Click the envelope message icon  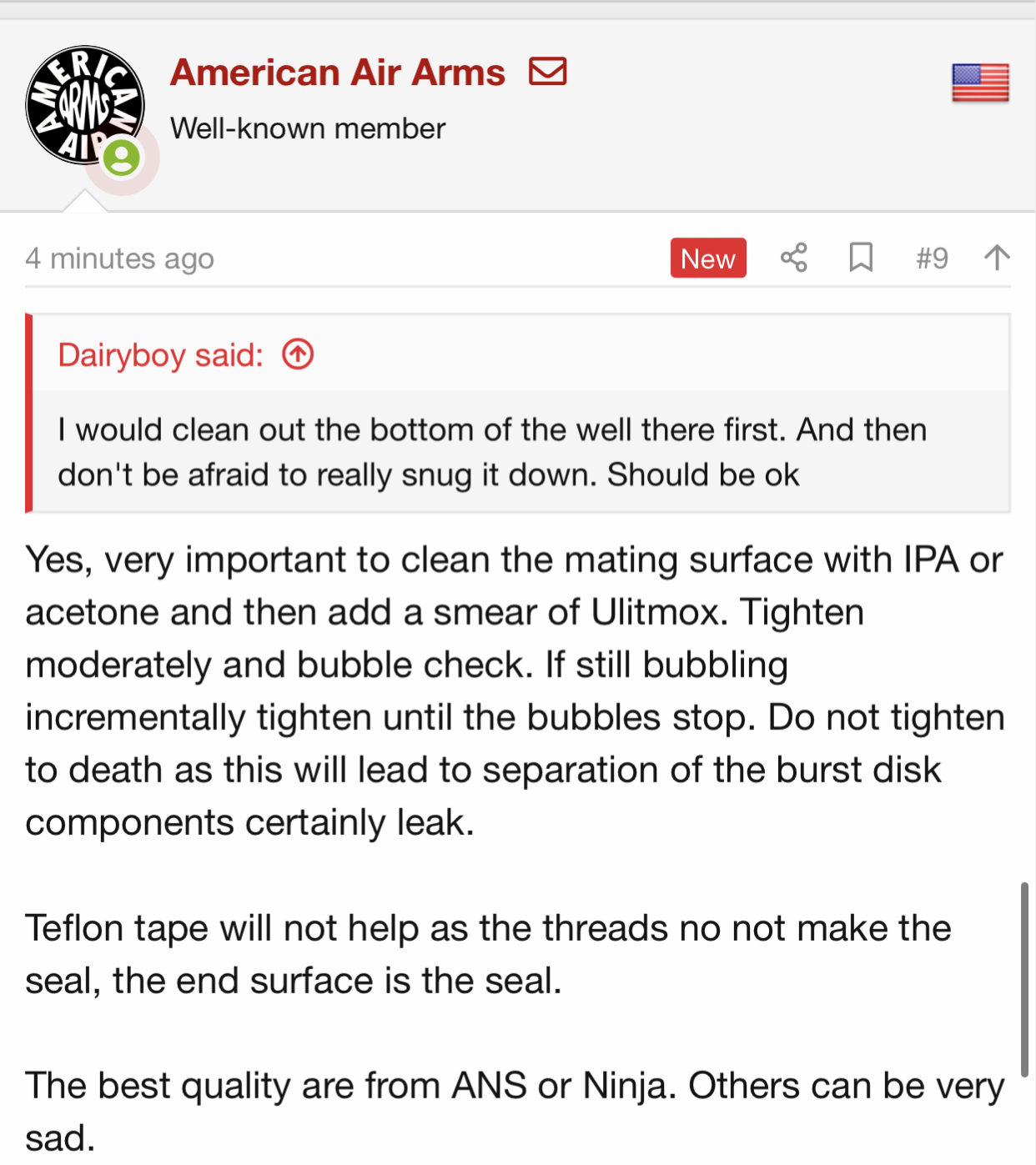[x=548, y=71]
